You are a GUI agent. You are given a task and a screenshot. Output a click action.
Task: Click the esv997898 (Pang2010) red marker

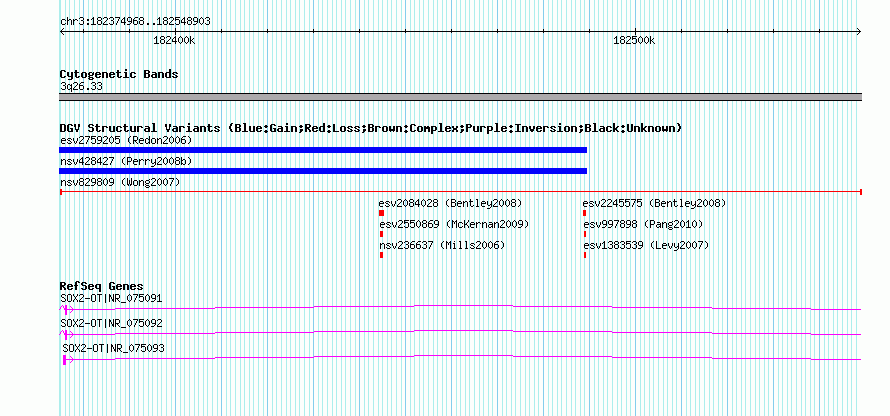coord(585,234)
